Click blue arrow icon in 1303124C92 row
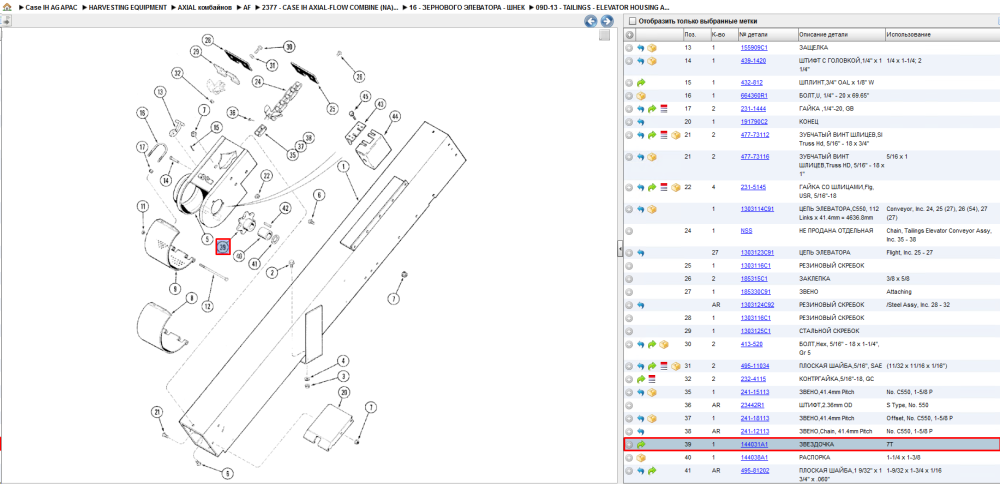Image resolution: width=1000 pixels, height=484 pixels. click(x=641, y=305)
